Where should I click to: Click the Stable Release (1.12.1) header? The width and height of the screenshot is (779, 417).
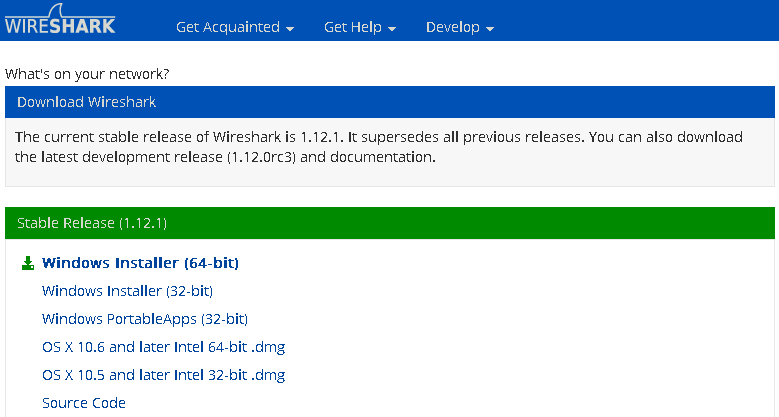[390, 223]
